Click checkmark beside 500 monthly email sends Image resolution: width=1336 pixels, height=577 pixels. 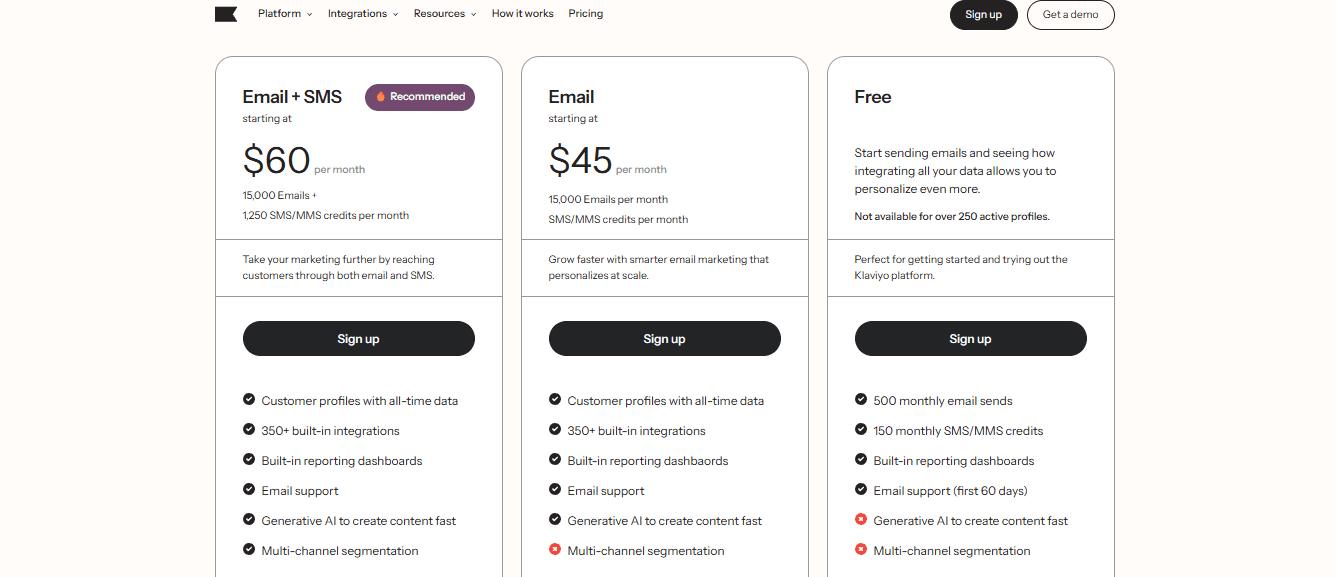[x=861, y=399]
